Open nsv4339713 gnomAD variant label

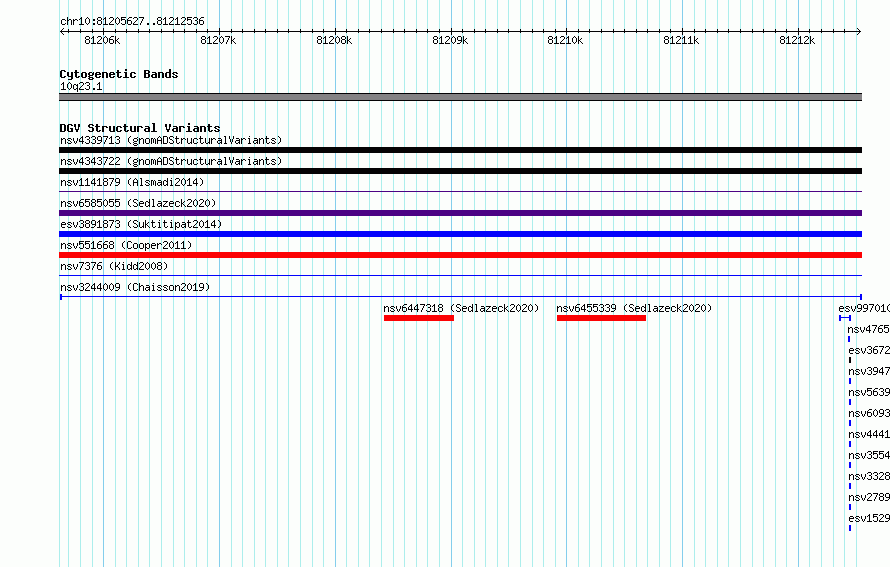(x=171, y=140)
